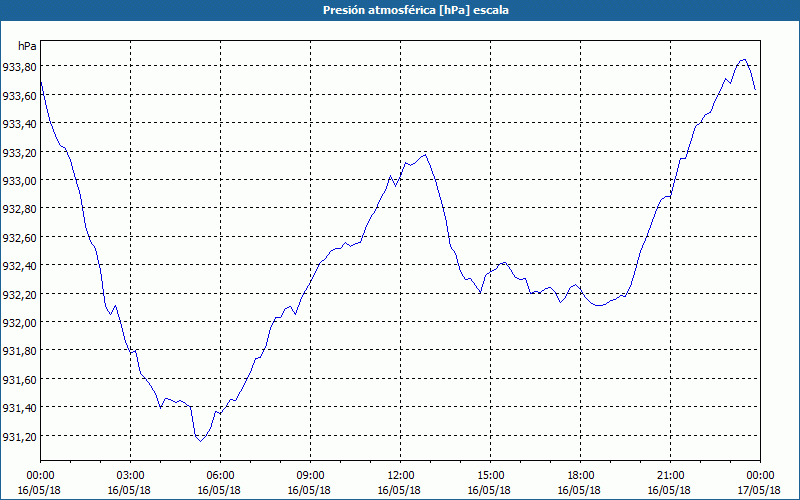
Task: Click the 931,40 y-axis value
Action: pos(19,407)
